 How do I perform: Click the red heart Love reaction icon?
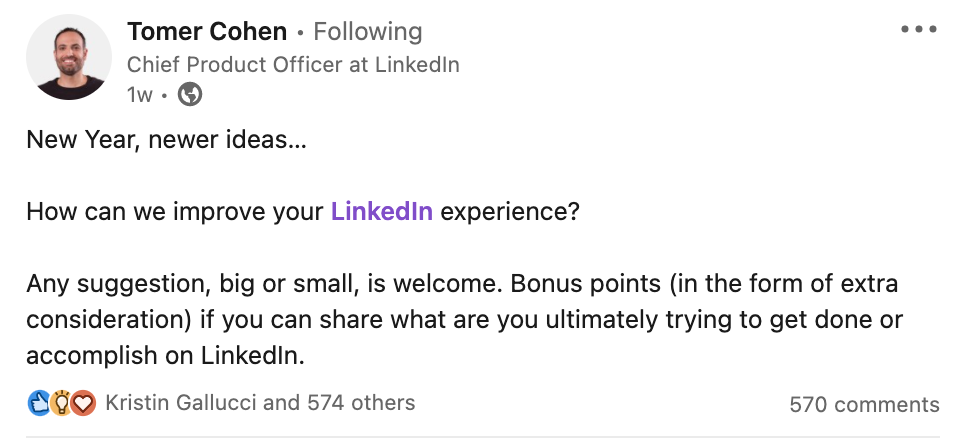click(x=83, y=404)
